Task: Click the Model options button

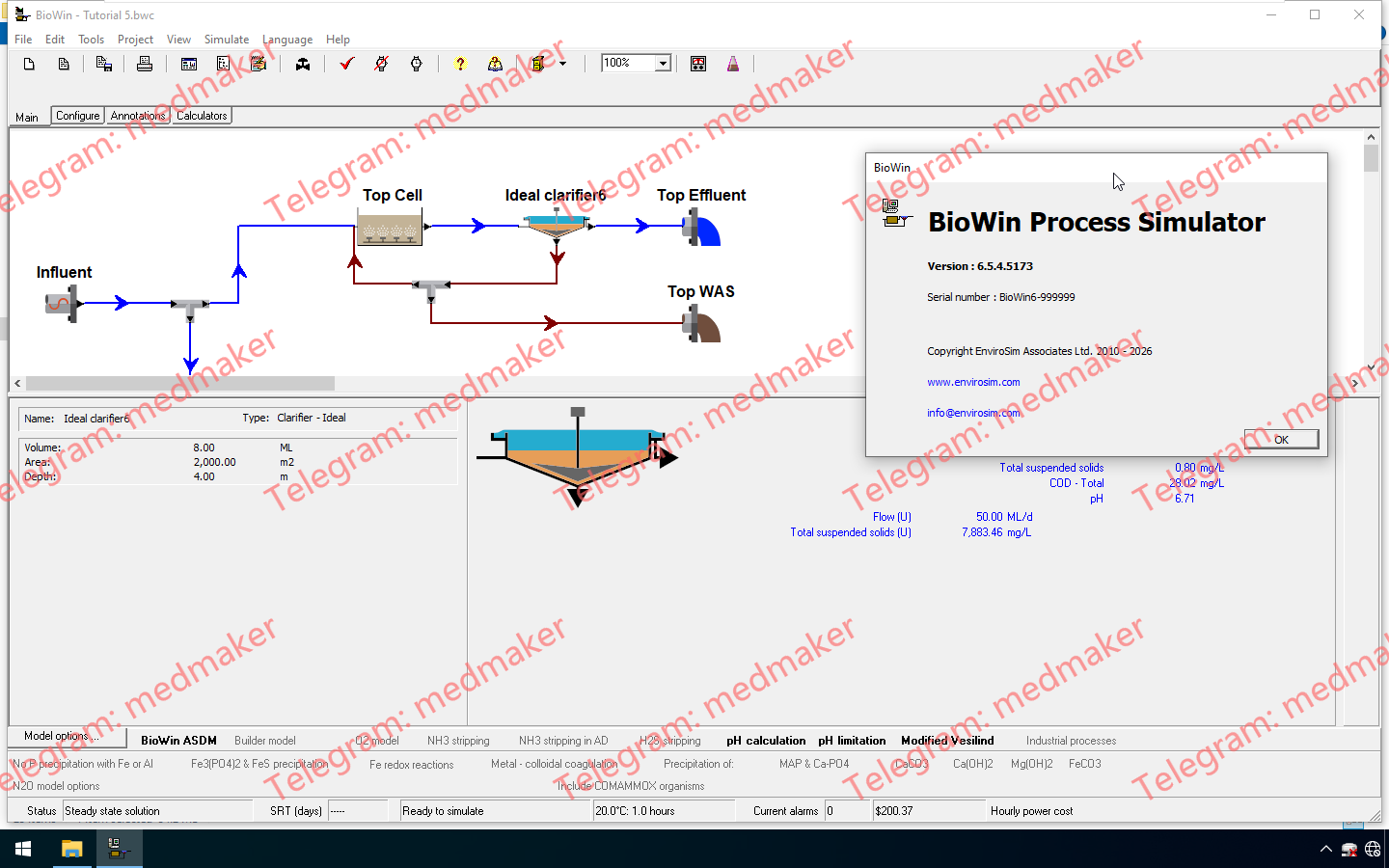Action: (x=68, y=737)
